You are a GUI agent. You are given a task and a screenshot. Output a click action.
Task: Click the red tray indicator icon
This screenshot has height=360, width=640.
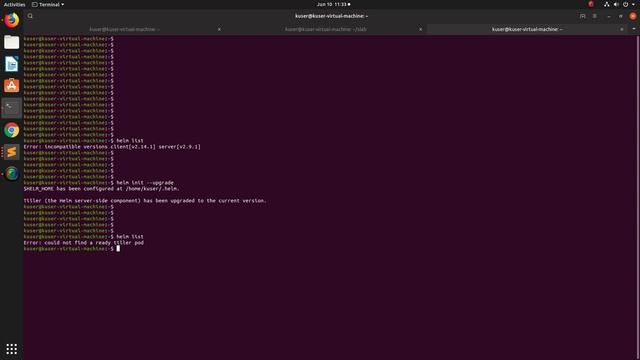click(591, 4)
